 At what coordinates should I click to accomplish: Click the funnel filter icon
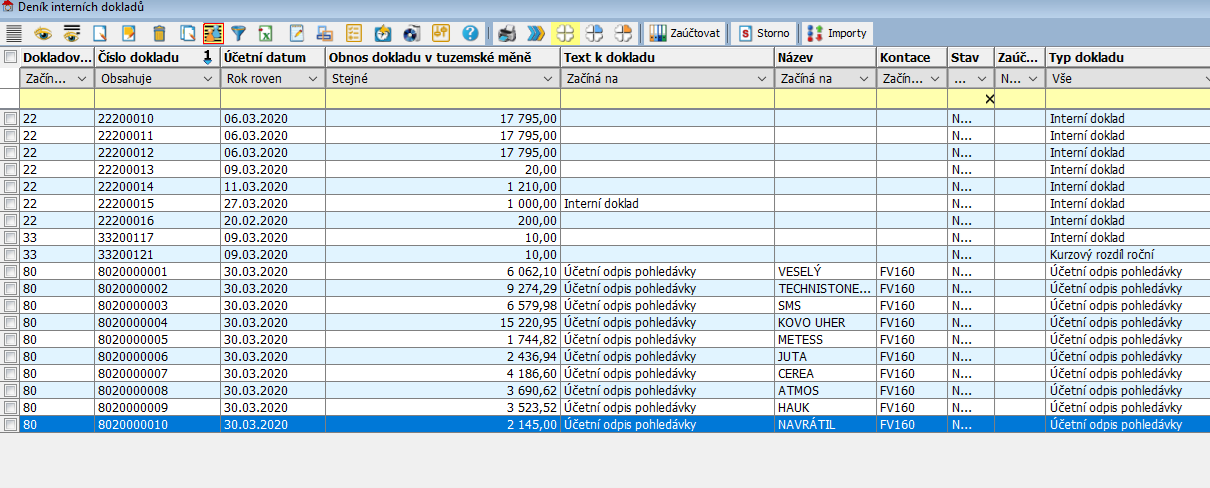point(238,33)
